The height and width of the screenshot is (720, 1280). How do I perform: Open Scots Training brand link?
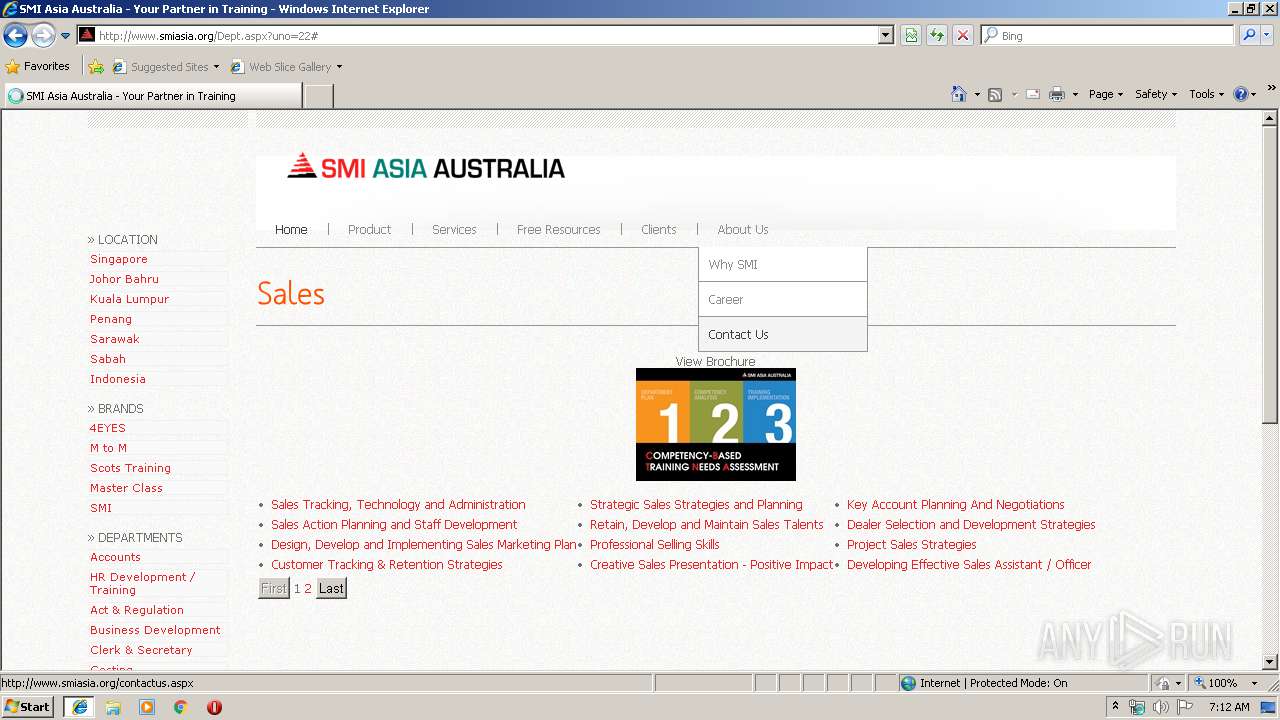(130, 468)
